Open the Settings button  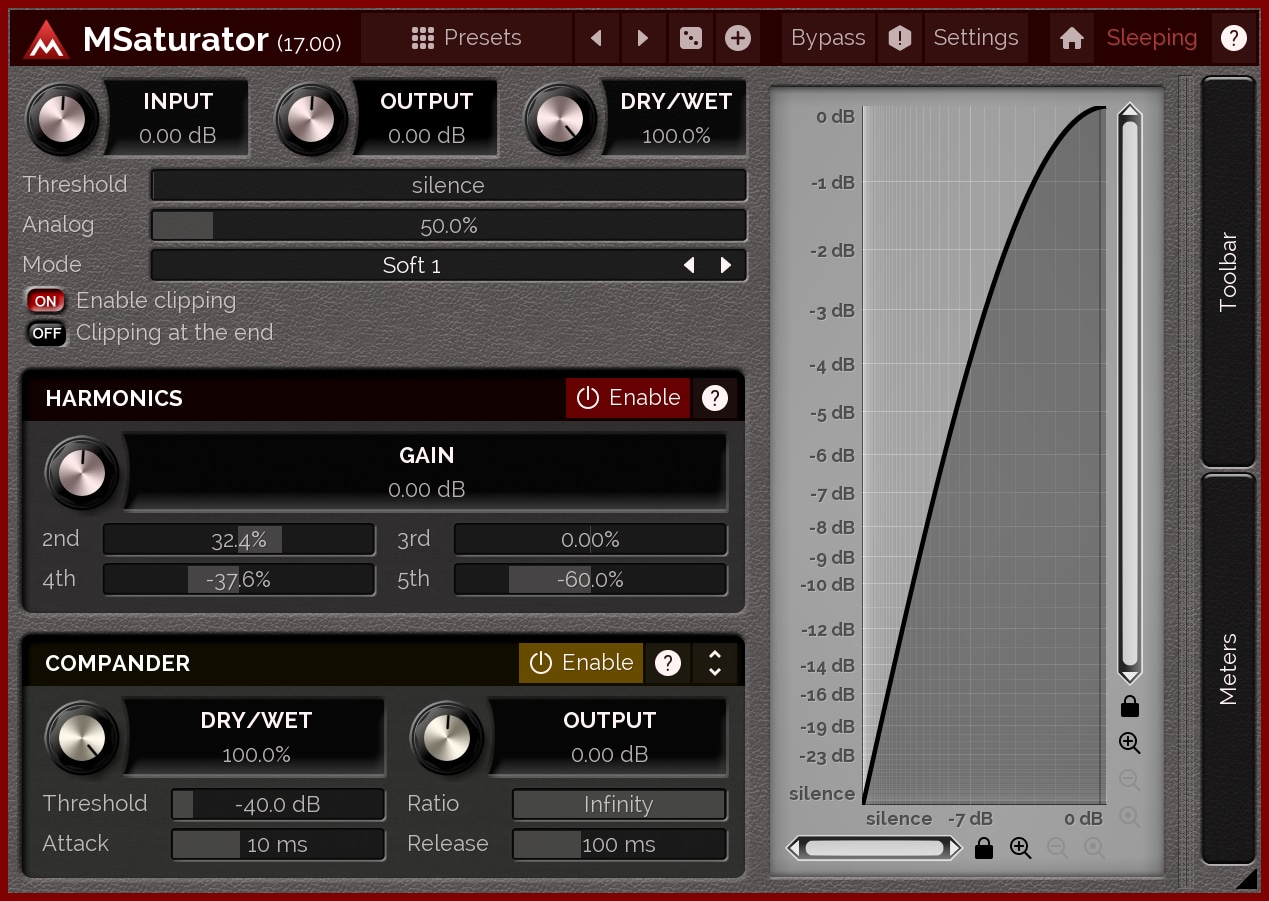[976, 39]
